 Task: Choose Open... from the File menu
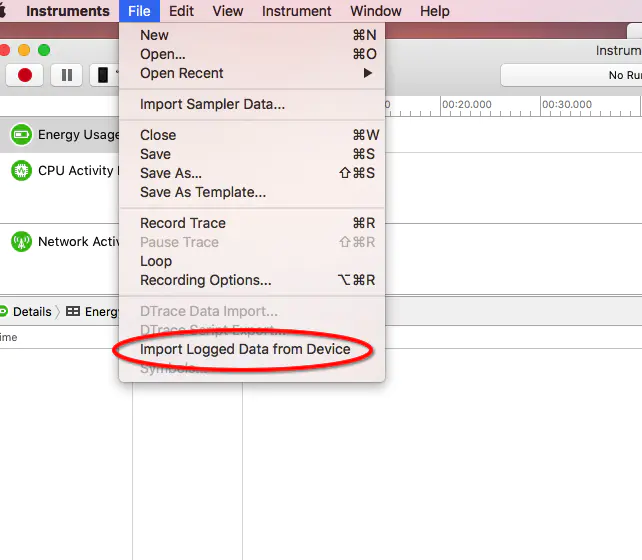[x=252, y=54]
